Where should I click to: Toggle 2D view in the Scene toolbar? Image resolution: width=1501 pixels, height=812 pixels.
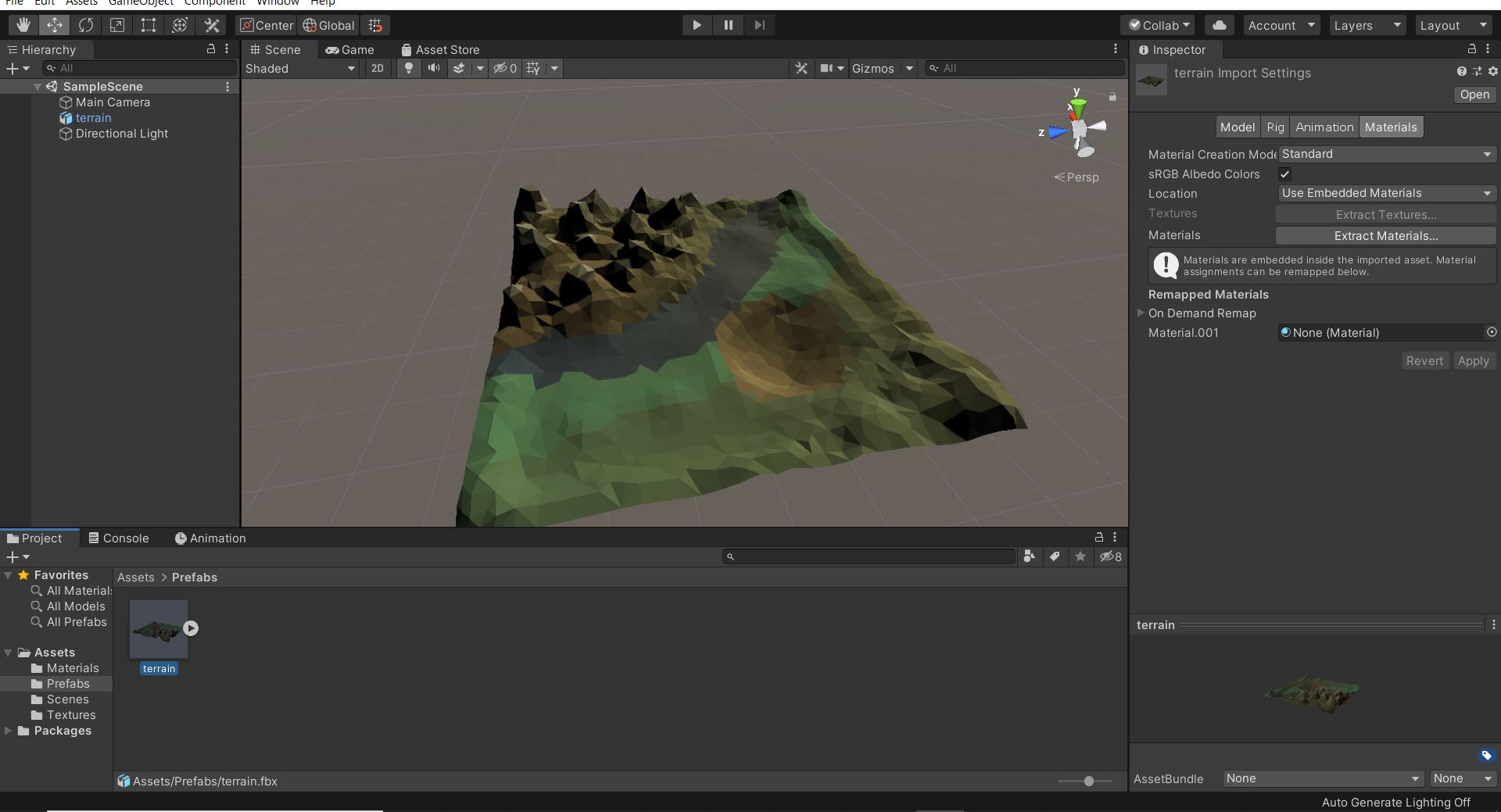[377, 68]
